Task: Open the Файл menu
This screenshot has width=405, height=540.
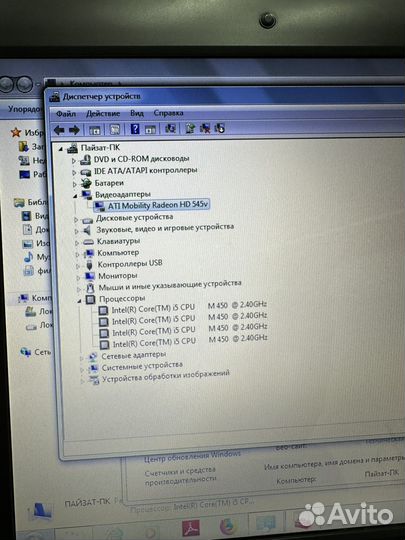Action: (66, 114)
